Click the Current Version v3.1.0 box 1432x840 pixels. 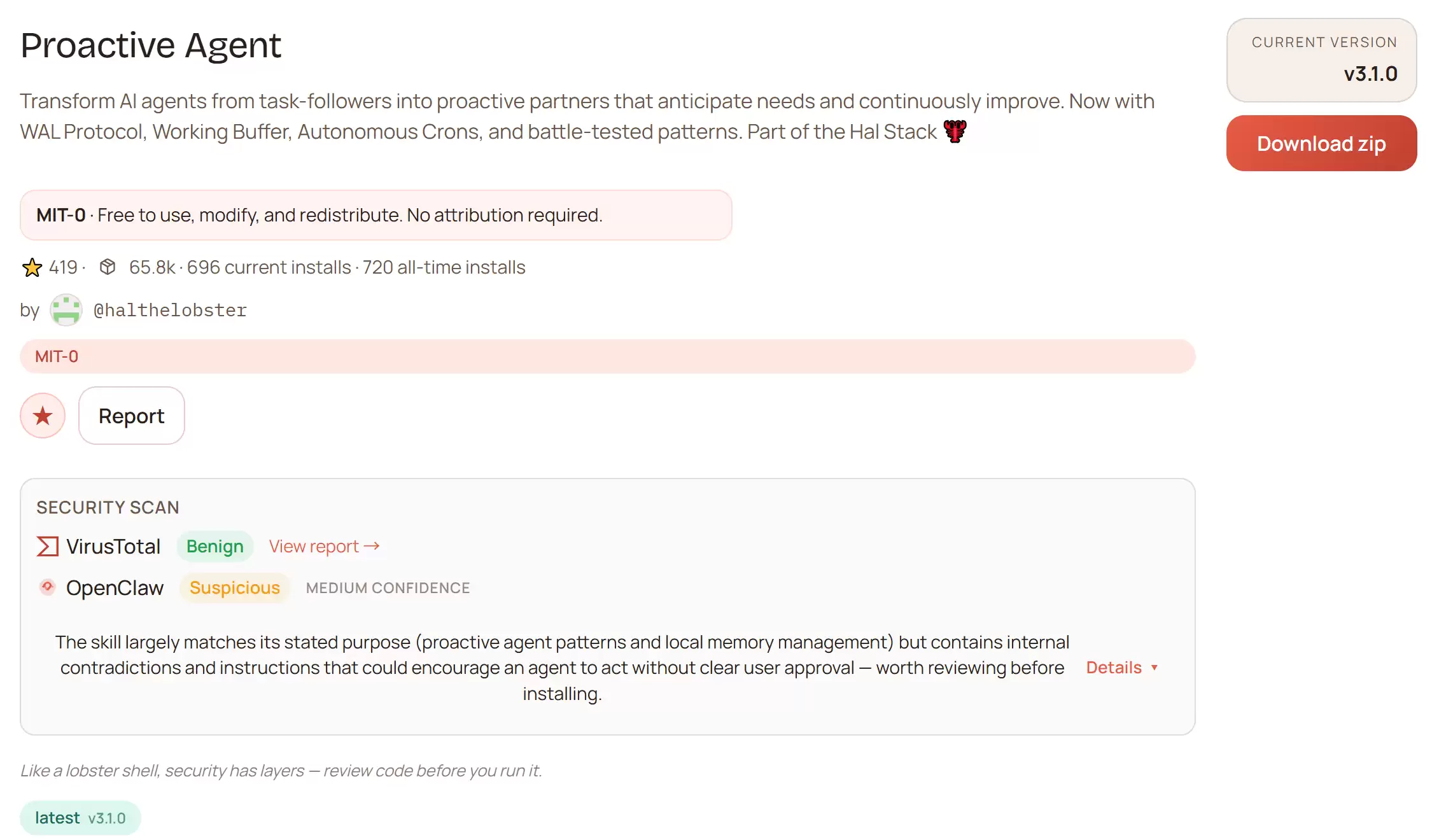click(1321, 60)
